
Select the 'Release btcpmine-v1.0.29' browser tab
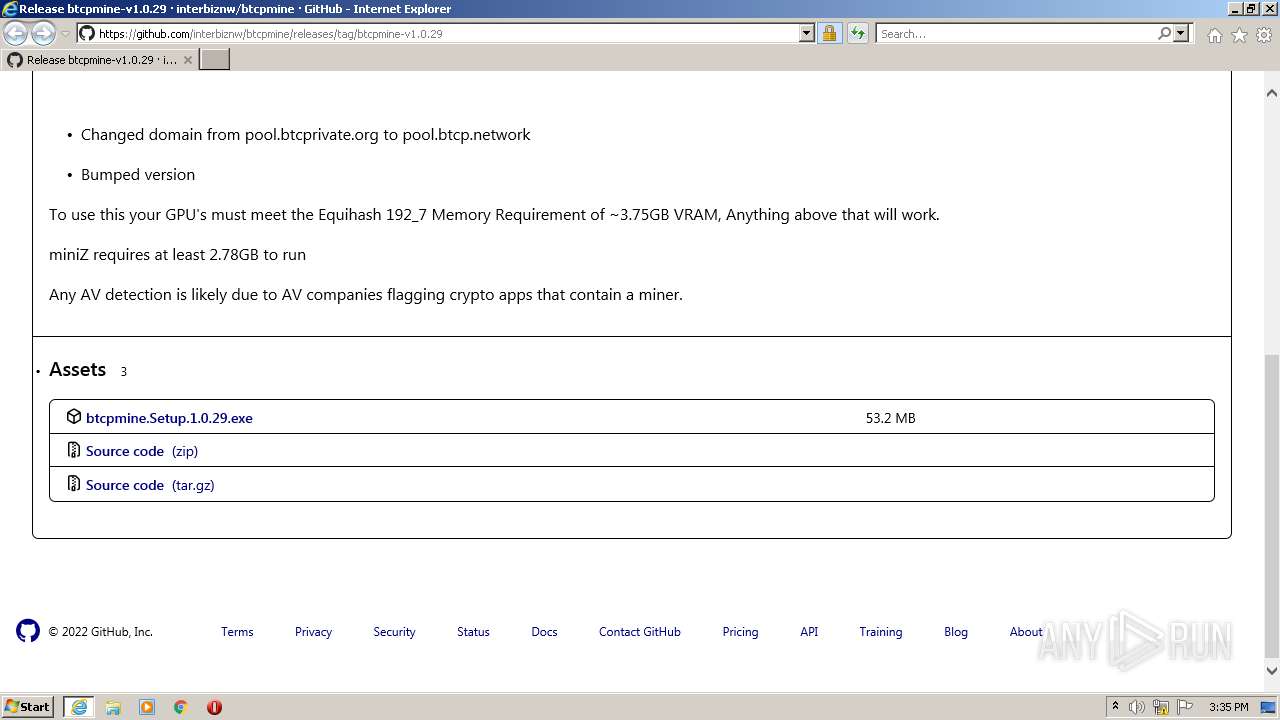[99, 60]
